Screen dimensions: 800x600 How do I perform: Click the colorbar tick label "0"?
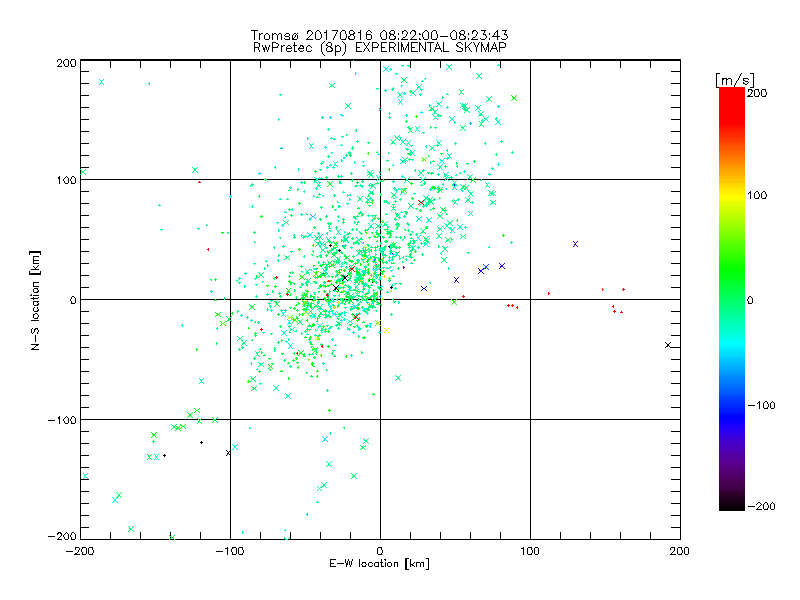click(x=750, y=300)
